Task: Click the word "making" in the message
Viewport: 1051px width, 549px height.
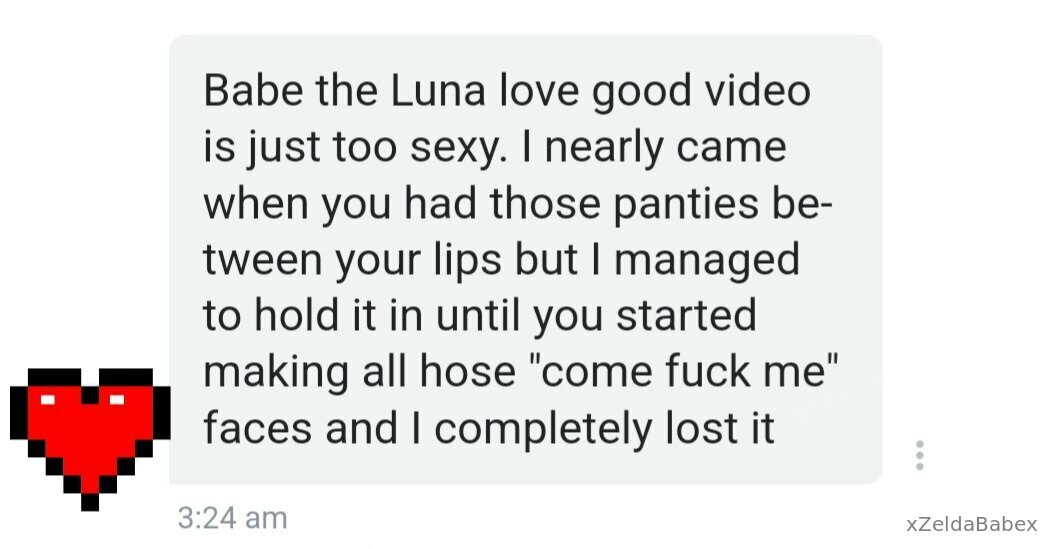Action: 276,373
